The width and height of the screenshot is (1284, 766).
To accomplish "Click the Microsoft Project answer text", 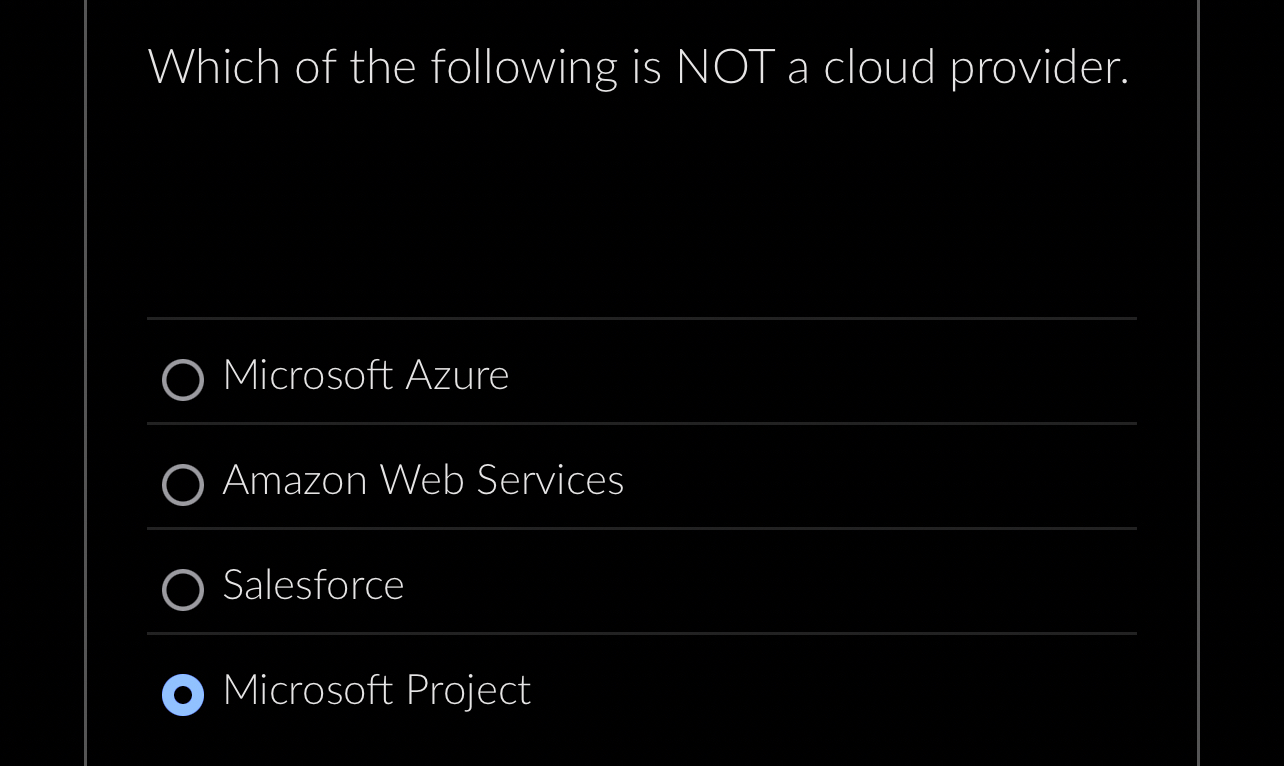I will [376, 691].
